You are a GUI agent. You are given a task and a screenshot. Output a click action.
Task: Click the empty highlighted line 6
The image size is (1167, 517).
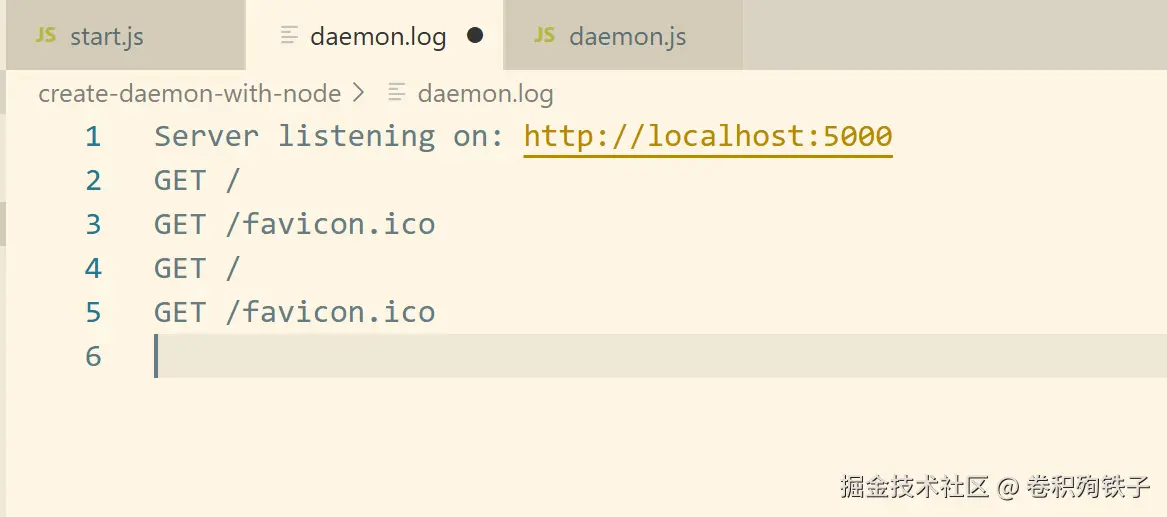(600, 356)
